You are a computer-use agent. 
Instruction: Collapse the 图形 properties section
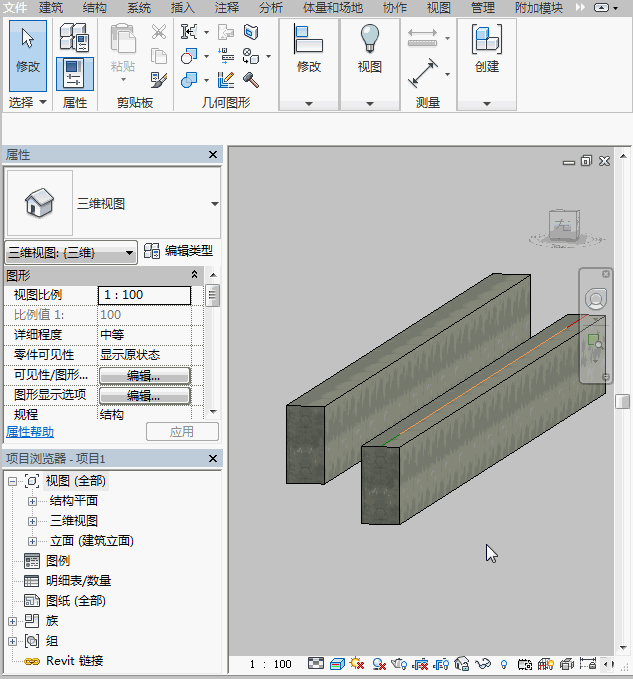pos(195,275)
